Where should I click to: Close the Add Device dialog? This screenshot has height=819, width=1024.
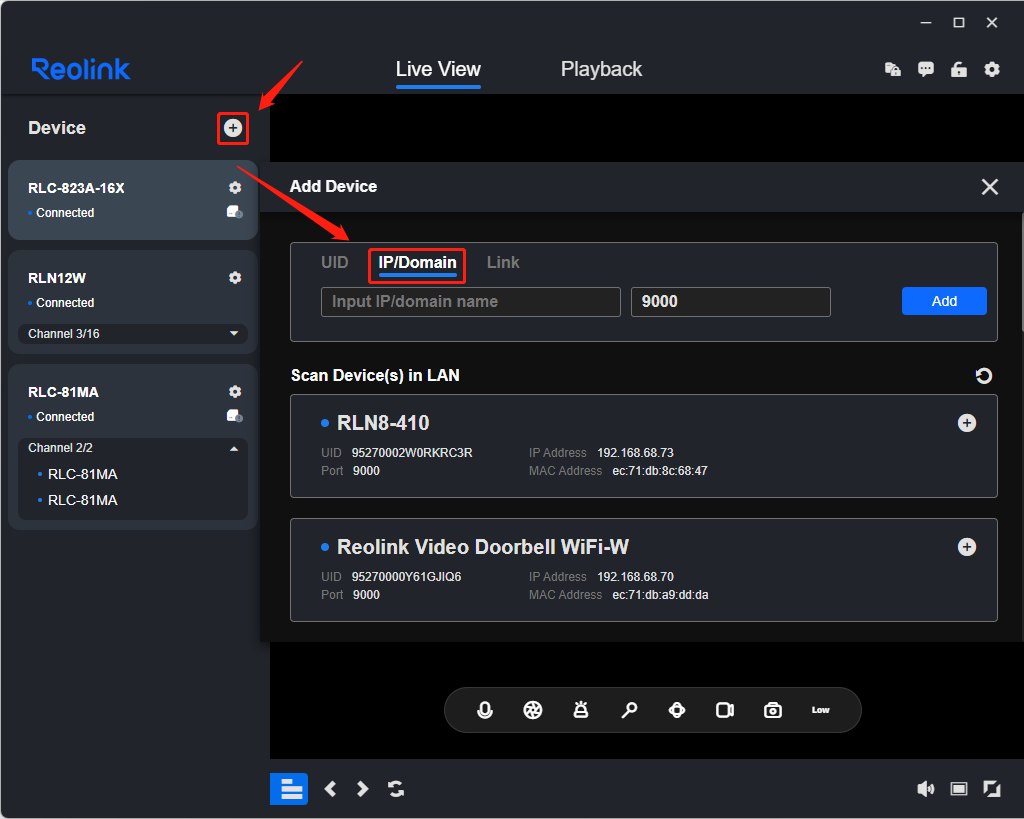click(989, 187)
